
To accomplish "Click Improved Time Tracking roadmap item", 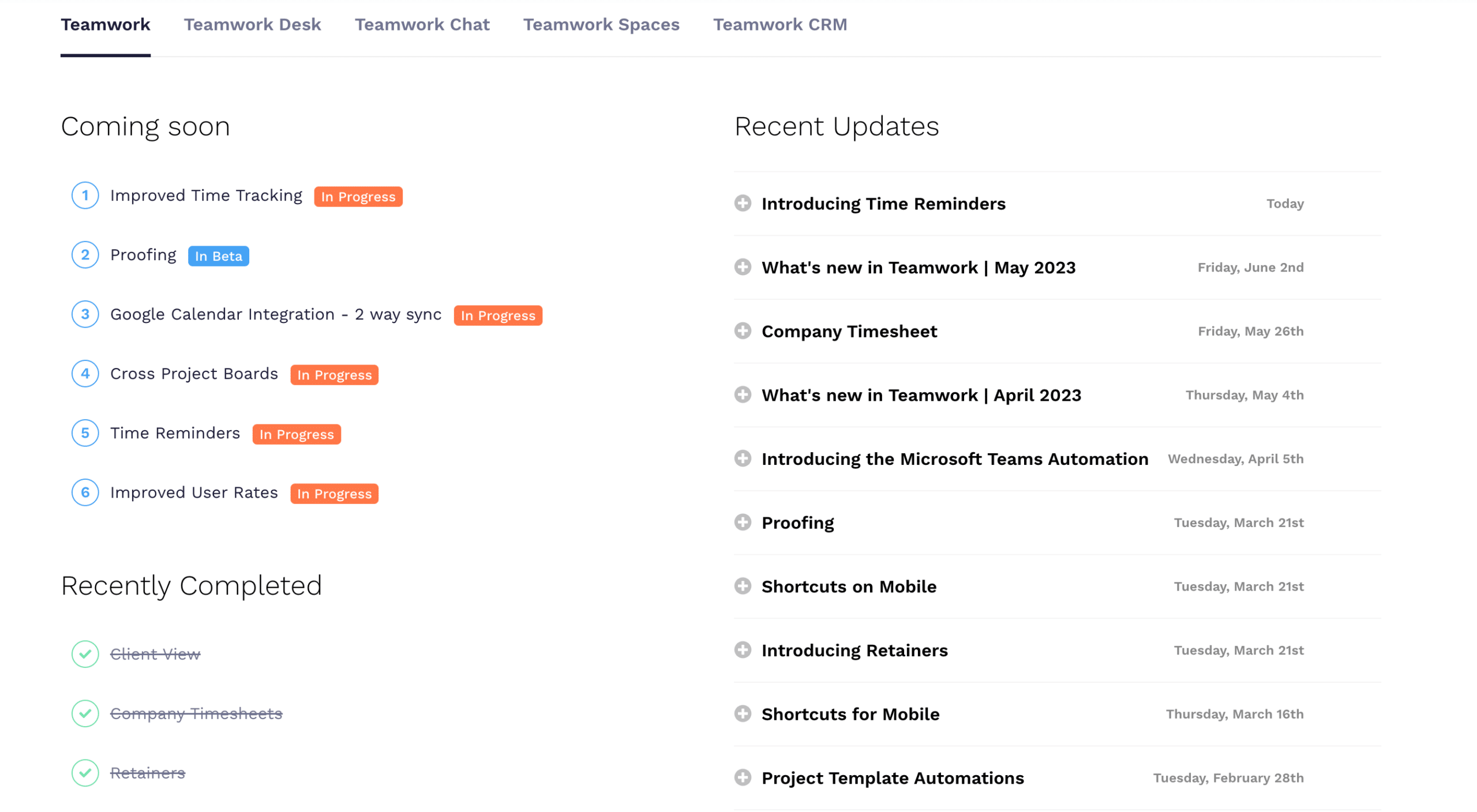I will click(x=206, y=196).
